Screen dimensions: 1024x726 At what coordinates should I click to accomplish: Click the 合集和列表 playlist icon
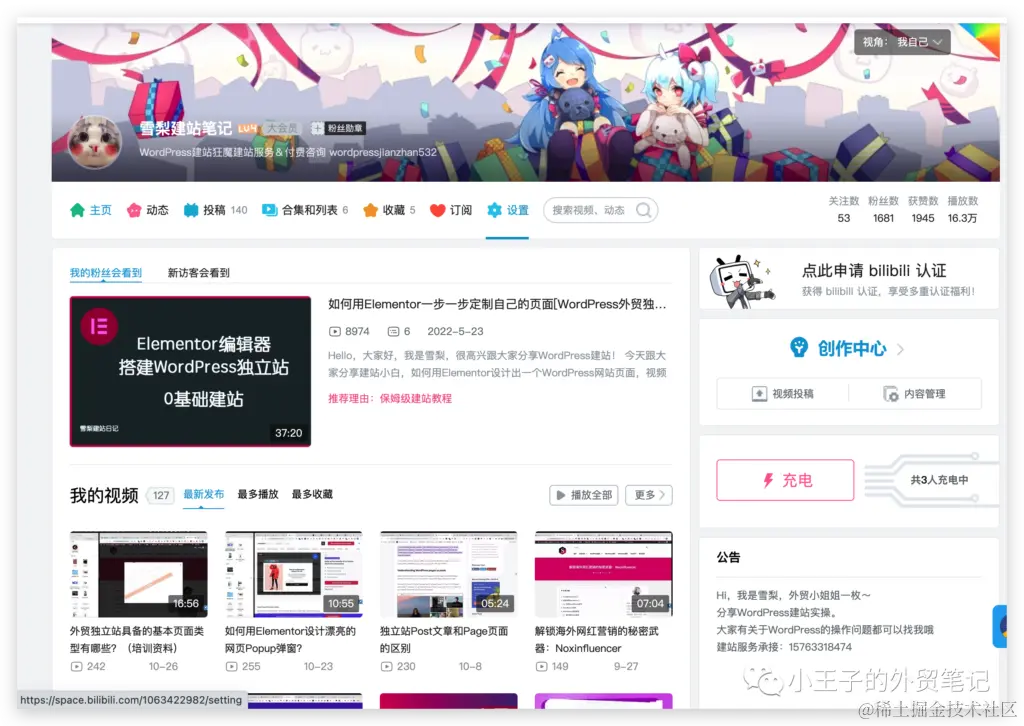pyautogui.click(x=270, y=210)
